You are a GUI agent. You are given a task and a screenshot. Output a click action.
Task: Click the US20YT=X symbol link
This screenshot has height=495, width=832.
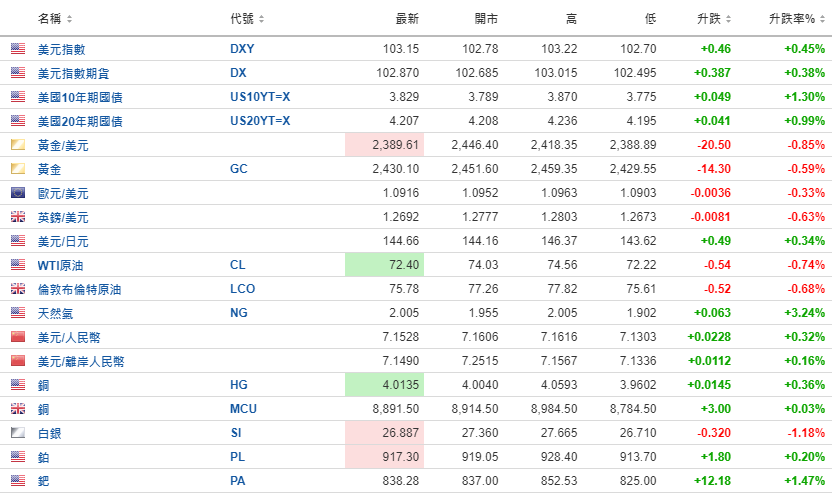260,121
